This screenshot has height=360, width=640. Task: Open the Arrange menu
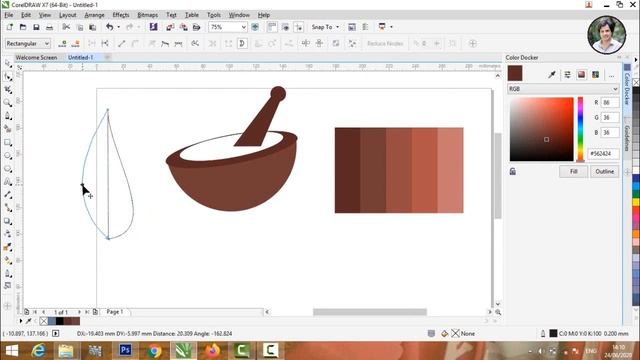point(94,15)
